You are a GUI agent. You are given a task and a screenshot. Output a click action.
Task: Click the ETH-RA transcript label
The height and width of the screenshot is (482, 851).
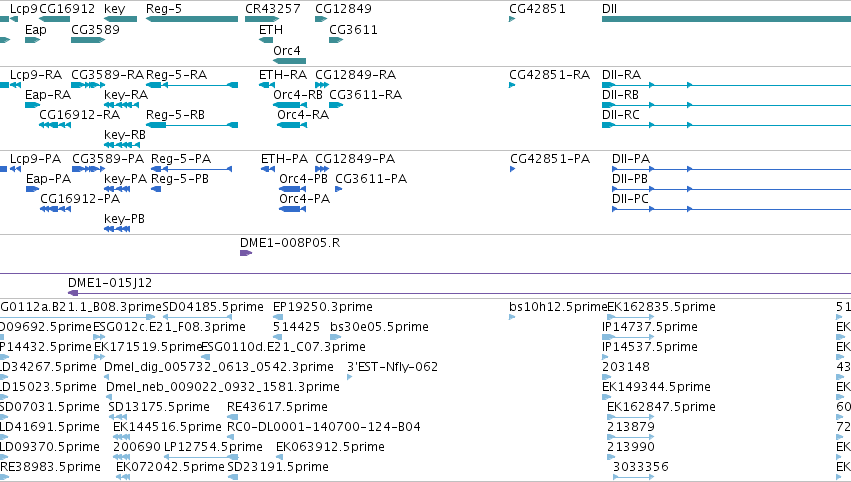pyautogui.click(x=283, y=74)
